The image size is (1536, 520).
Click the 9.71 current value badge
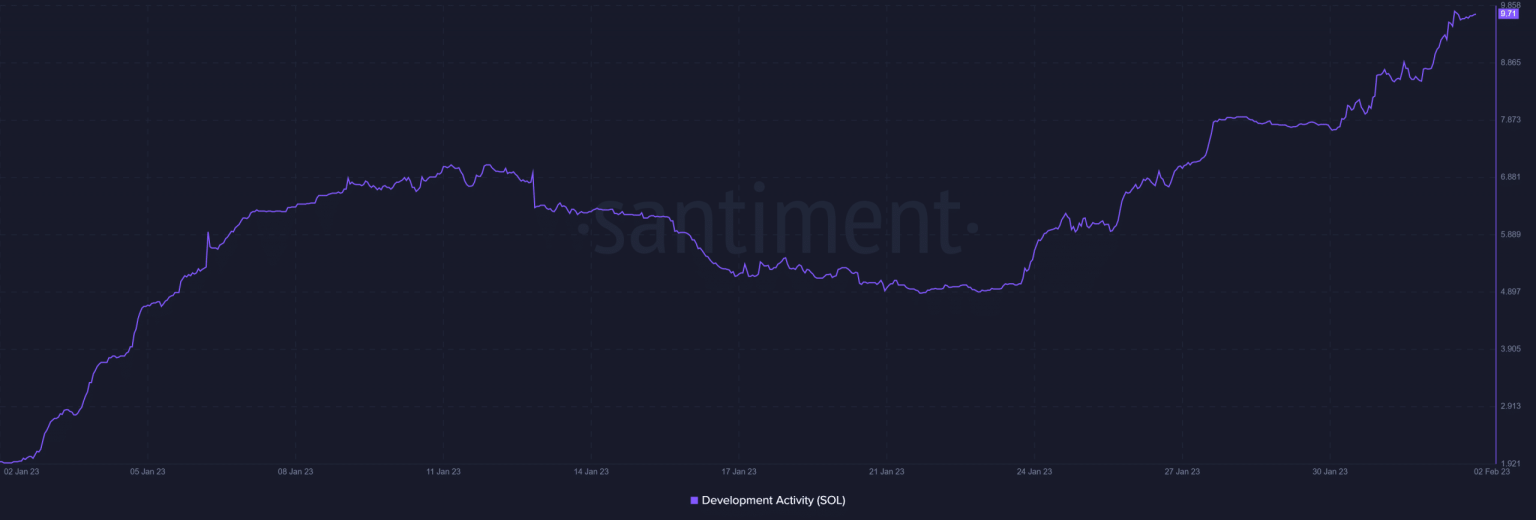click(1508, 14)
